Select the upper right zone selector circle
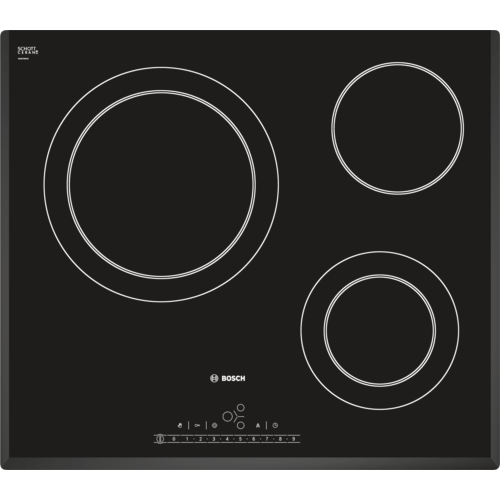 [241, 407]
